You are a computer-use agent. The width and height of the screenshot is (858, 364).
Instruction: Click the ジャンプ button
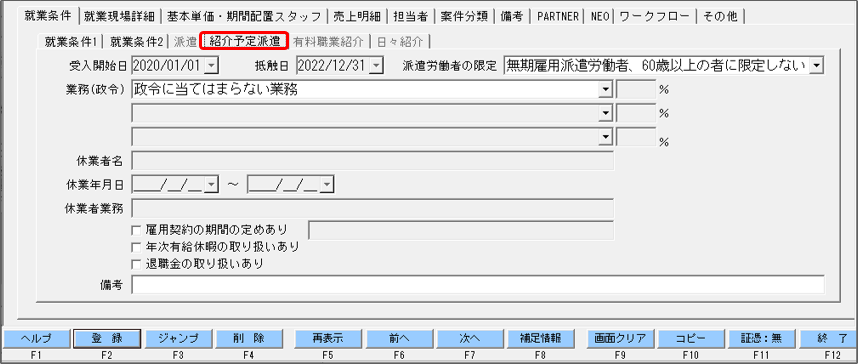click(178, 338)
